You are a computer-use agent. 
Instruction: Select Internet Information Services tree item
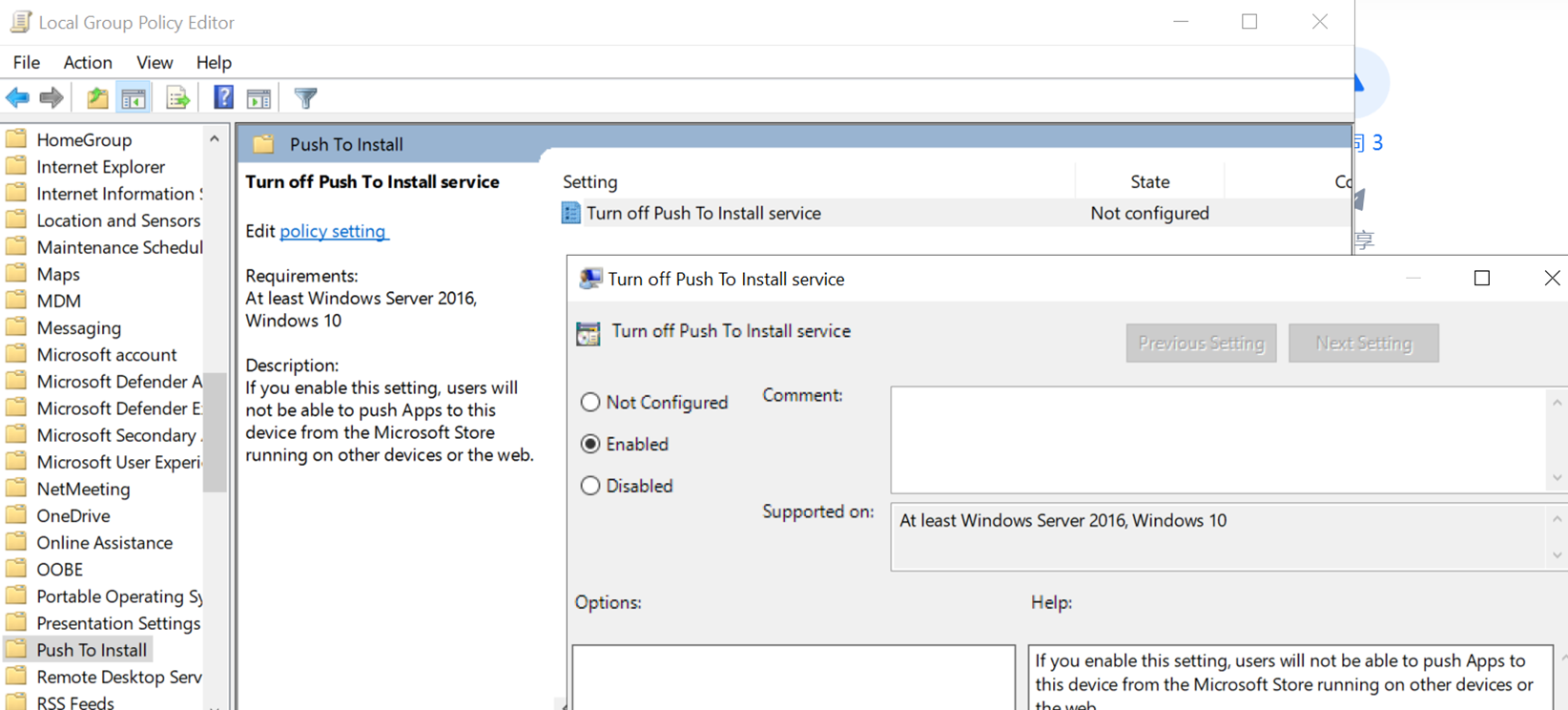(118, 194)
